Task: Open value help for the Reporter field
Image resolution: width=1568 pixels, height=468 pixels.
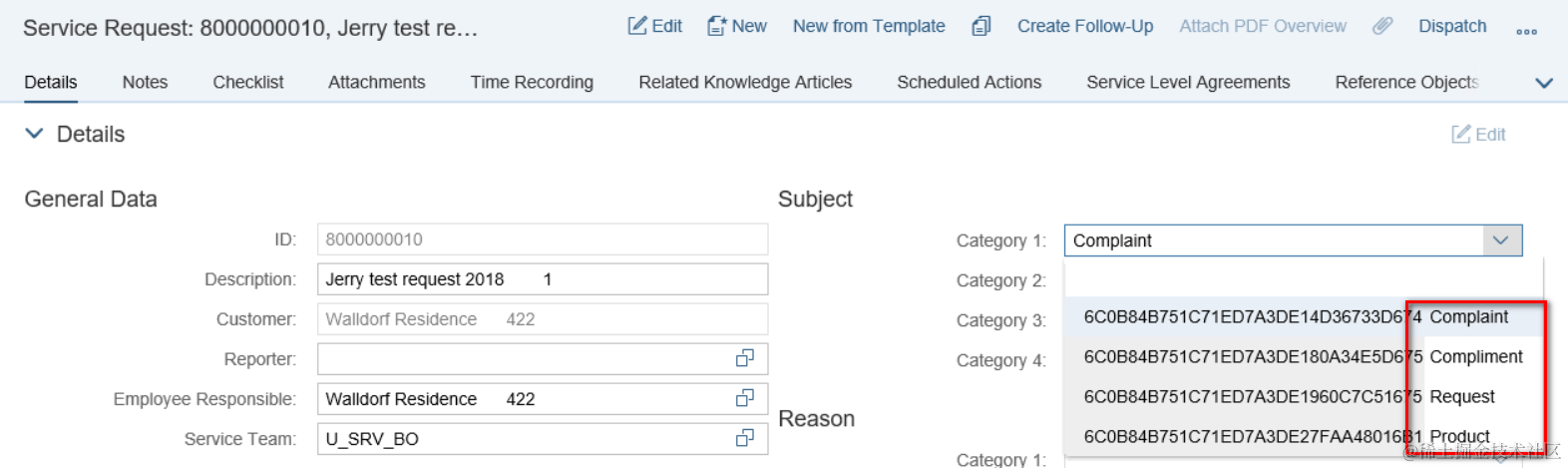Action: pos(745,358)
